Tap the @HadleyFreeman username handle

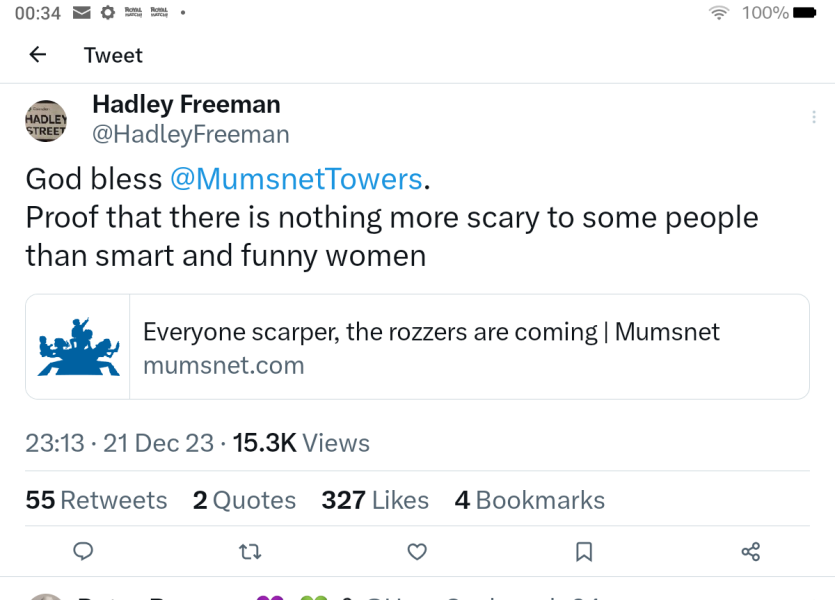click(x=190, y=133)
